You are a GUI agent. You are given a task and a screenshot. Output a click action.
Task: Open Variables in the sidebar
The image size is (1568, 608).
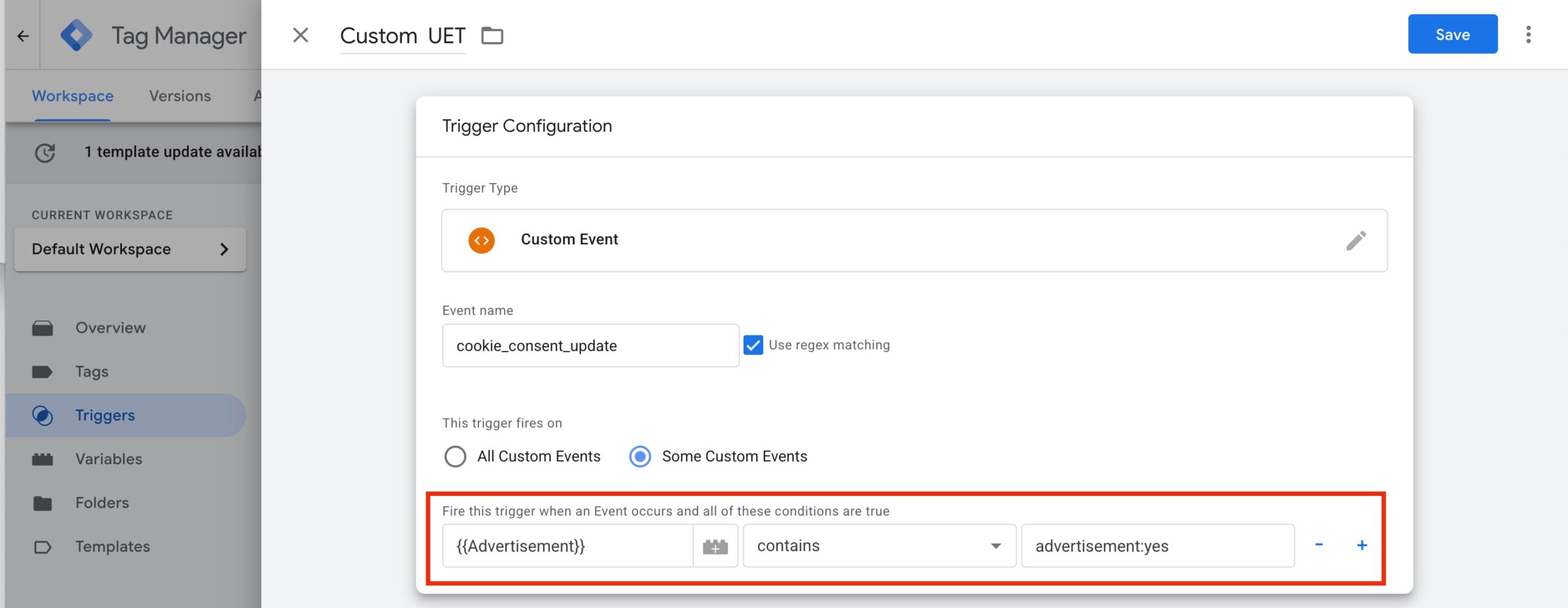108,459
